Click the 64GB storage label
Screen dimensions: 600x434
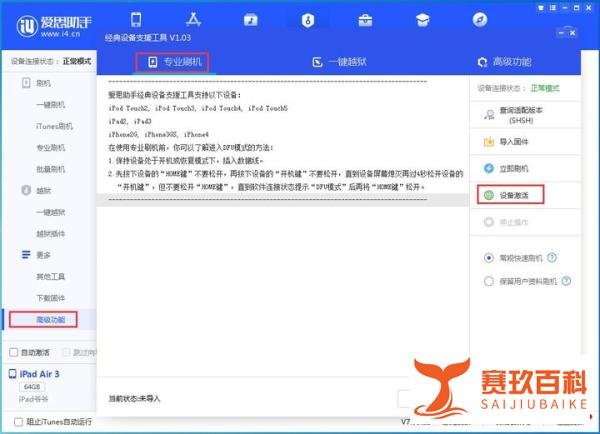[32, 387]
